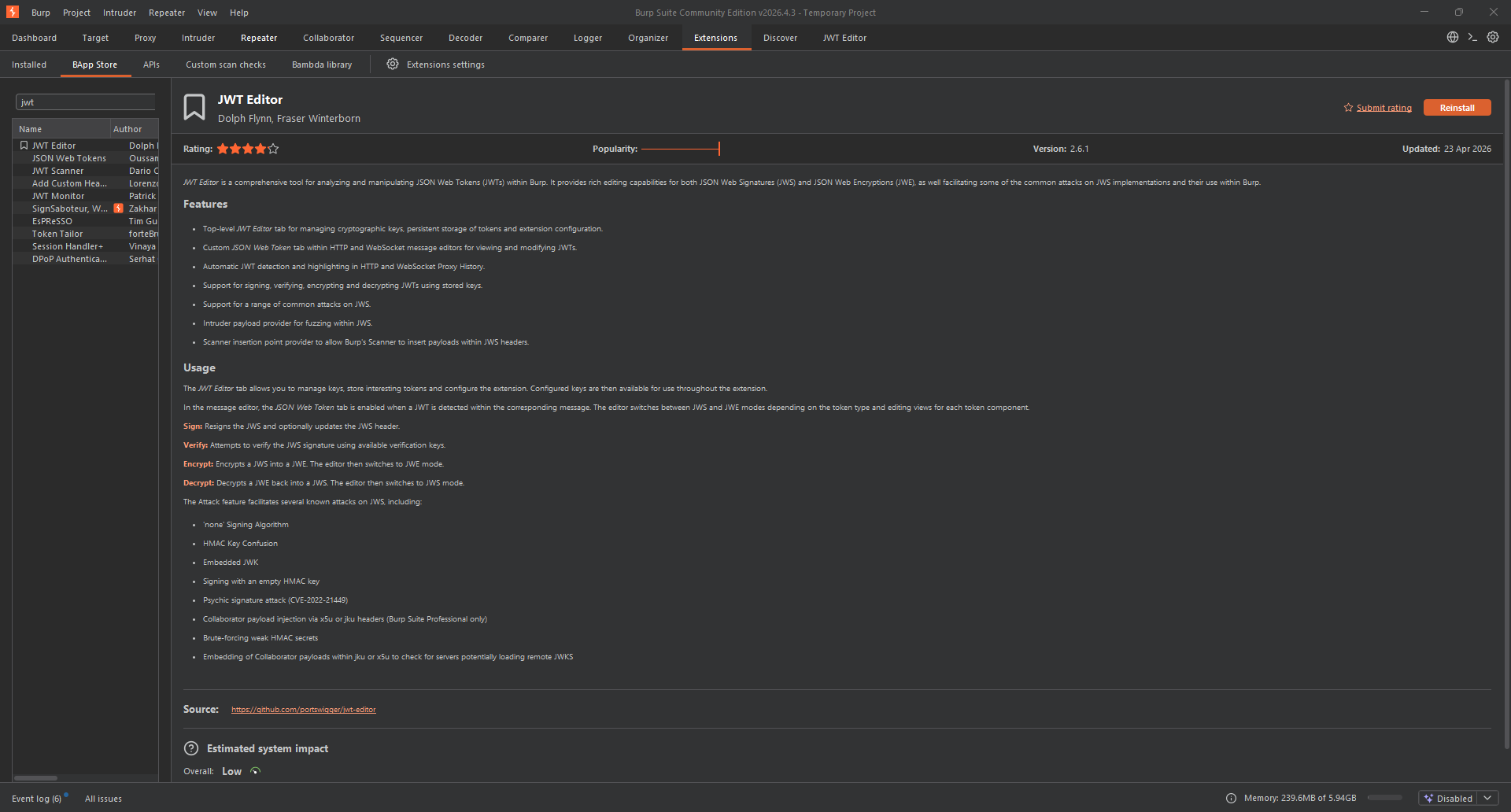Click the Version 2.6.1 value

pos(1080,149)
